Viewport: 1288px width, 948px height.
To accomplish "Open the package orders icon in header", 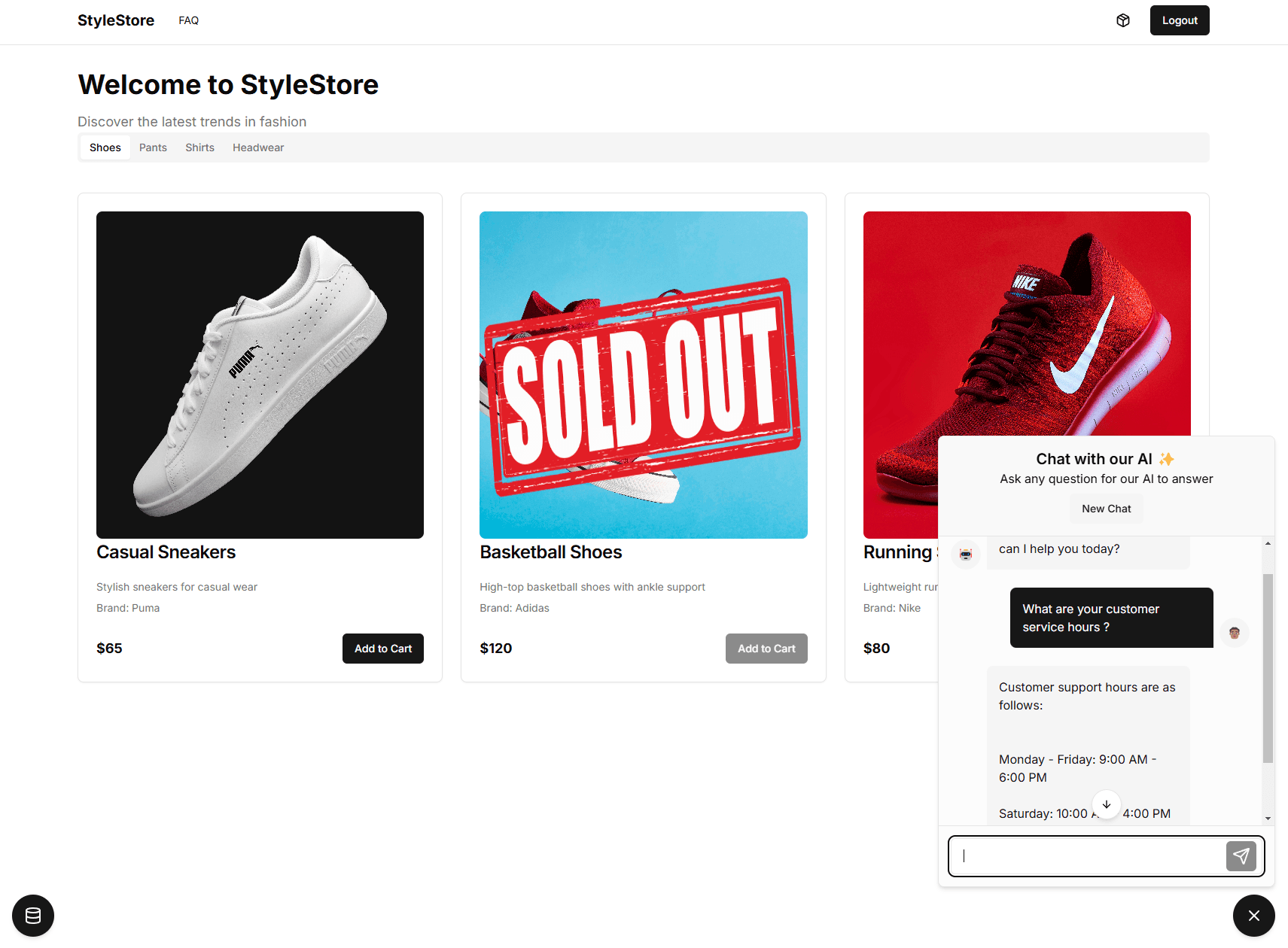I will pos(1122,20).
